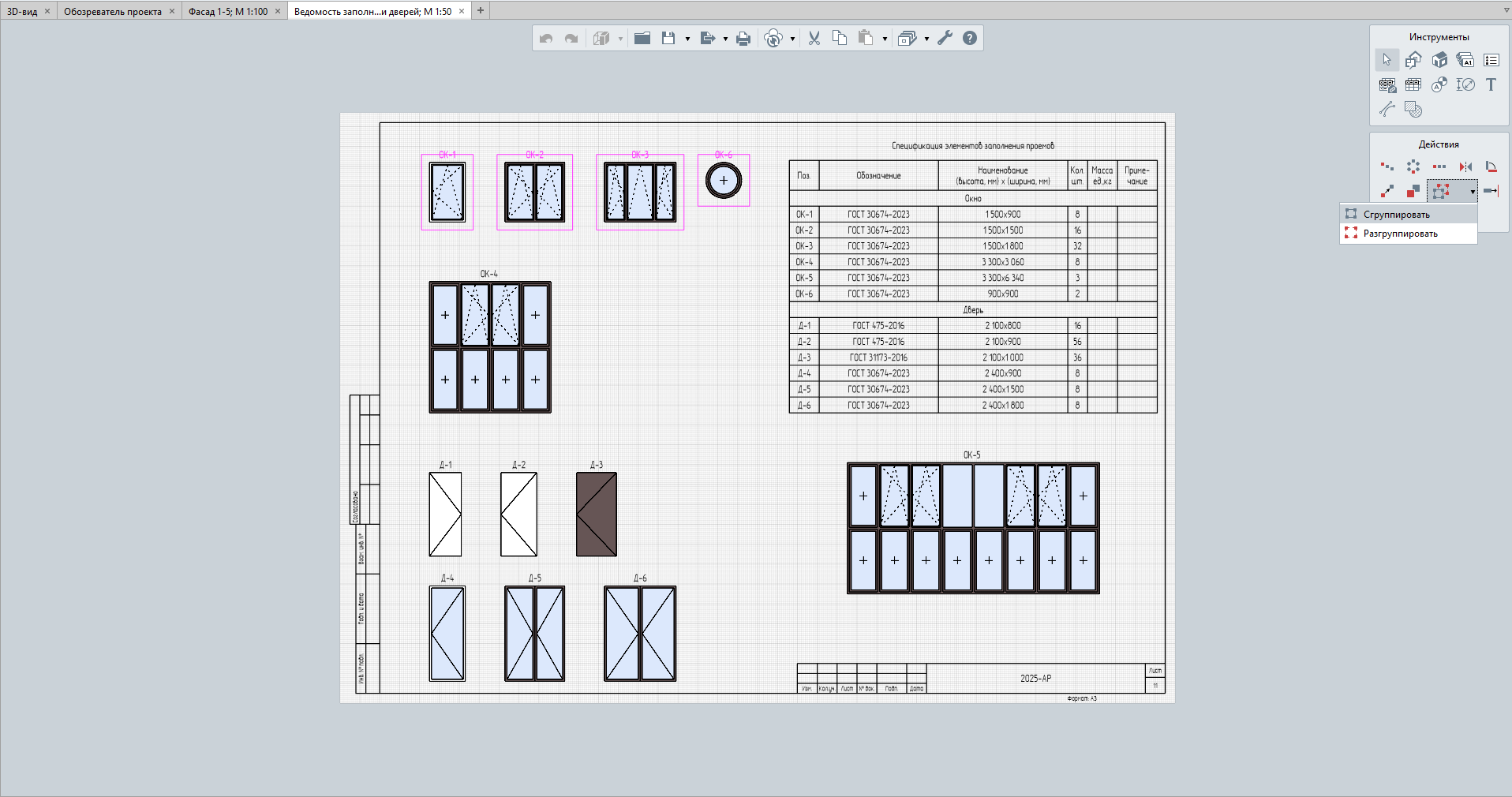
Task: Click the extend-to-line action icon
Action: tap(1491, 191)
